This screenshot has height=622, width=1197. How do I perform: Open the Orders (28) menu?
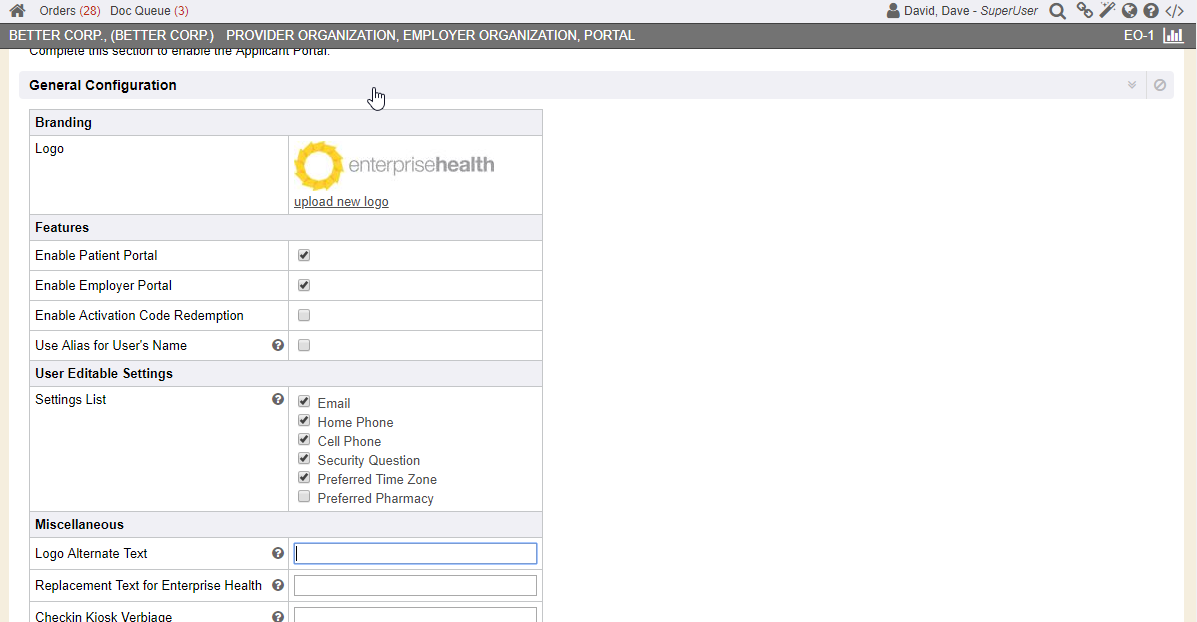[x=69, y=11]
